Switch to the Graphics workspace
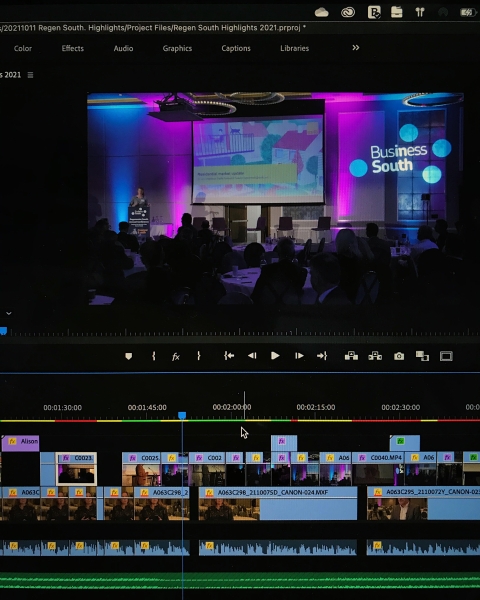This screenshot has width=480, height=600. point(177,49)
